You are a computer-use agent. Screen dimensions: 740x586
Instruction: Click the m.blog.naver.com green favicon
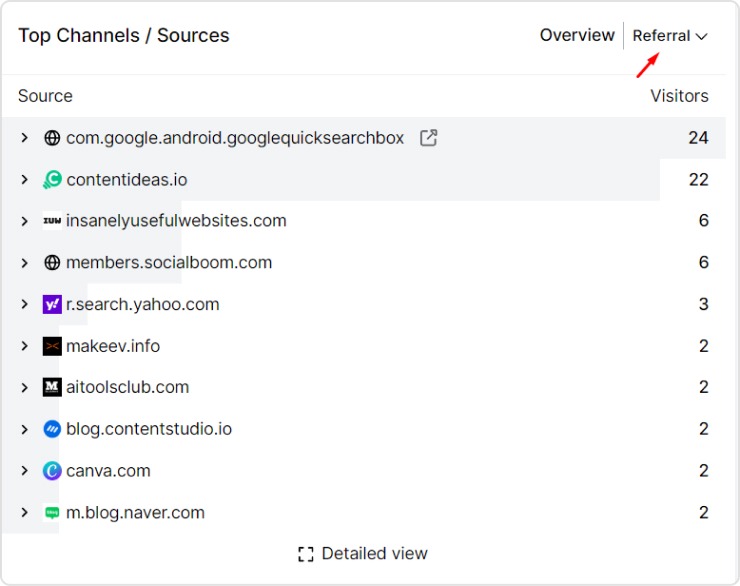[52, 513]
